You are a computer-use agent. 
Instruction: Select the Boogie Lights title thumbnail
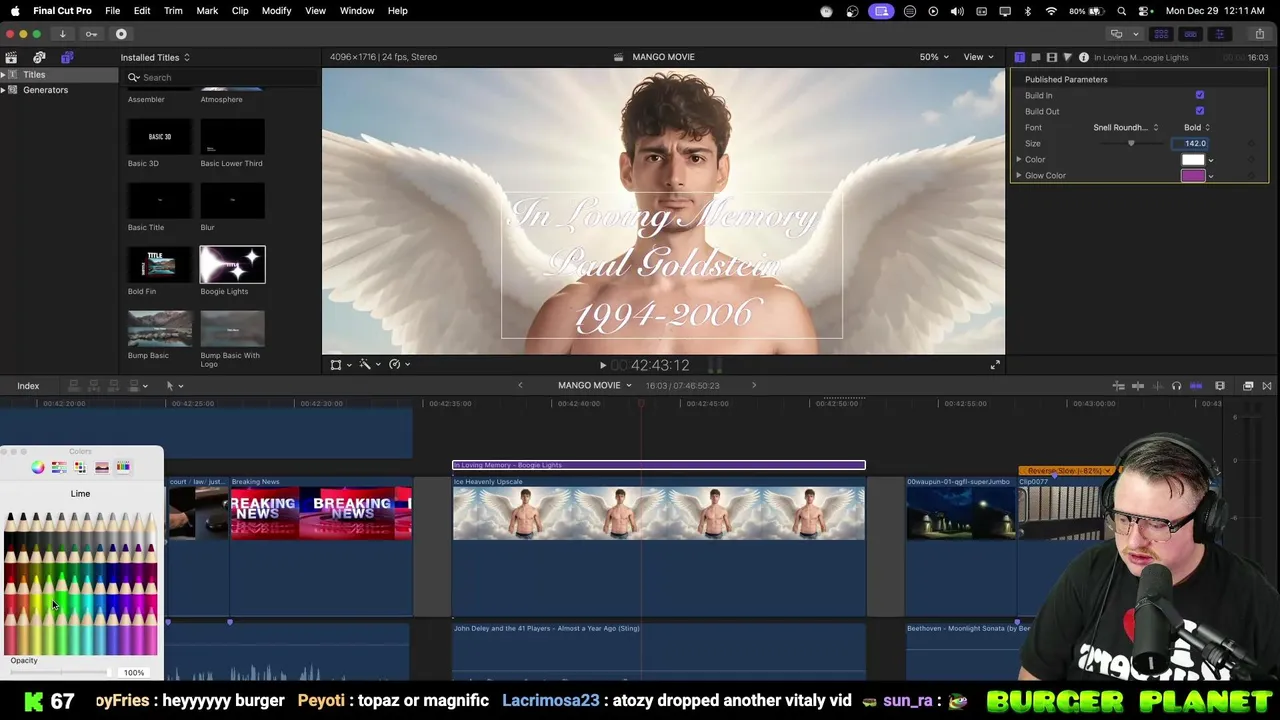pyautogui.click(x=233, y=264)
